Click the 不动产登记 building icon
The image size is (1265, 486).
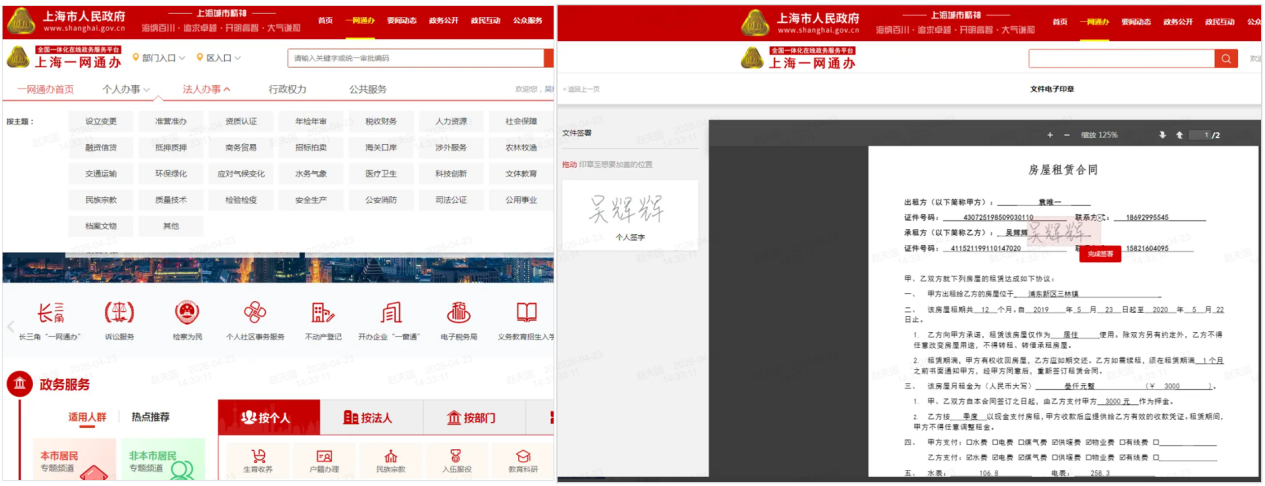point(322,313)
